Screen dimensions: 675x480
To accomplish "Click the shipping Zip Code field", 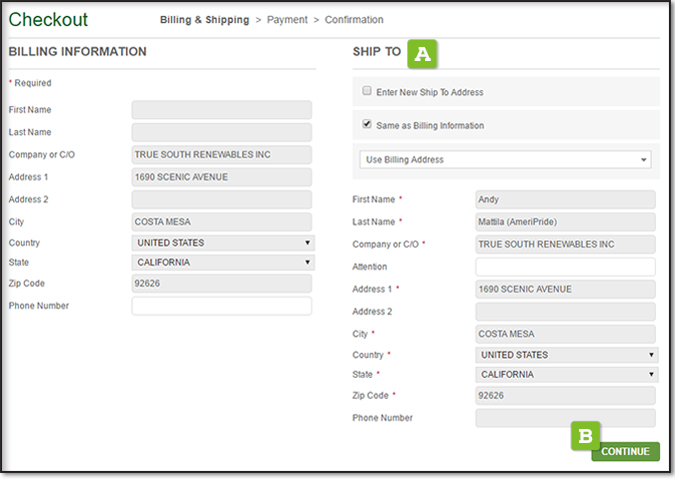I will pyautogui.click(x=565, y=396).
